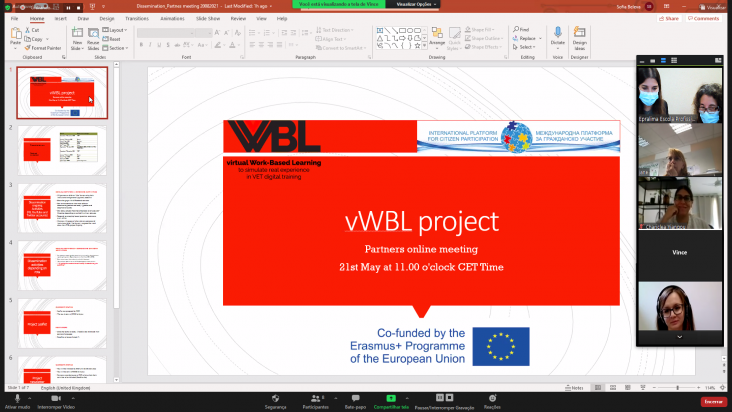Open the File menu
Screen dimensions: 732x412
[x=14, y=19]
